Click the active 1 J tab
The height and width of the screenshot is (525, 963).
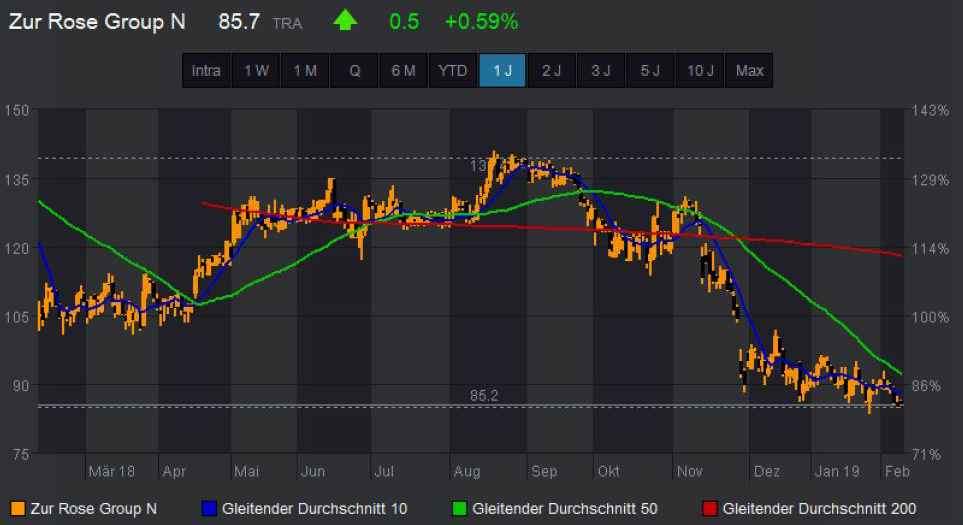tap(502, 71)
